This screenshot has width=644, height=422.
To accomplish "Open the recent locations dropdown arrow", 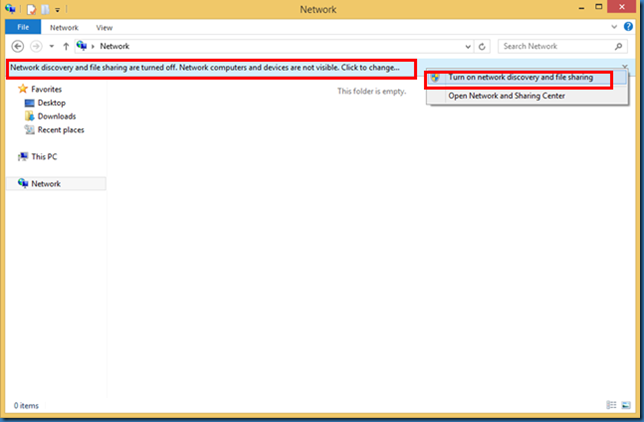I will pyautogui.click(x=52, y=46).
